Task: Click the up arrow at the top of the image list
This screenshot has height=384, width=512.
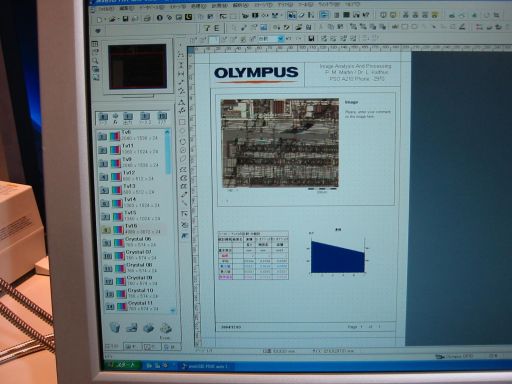Action: click(167, 132)
